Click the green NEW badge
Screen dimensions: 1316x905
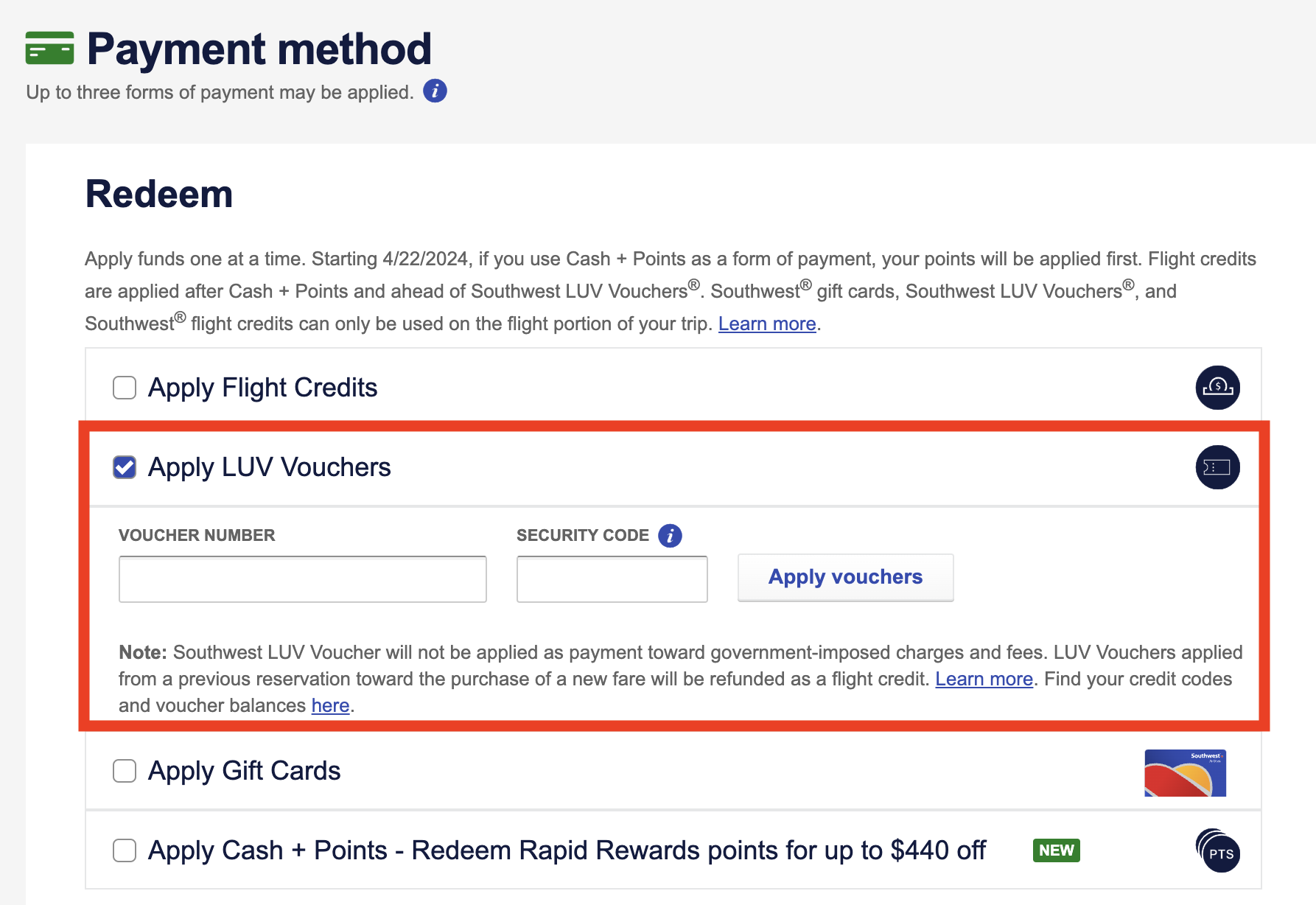click(1056, 850)
